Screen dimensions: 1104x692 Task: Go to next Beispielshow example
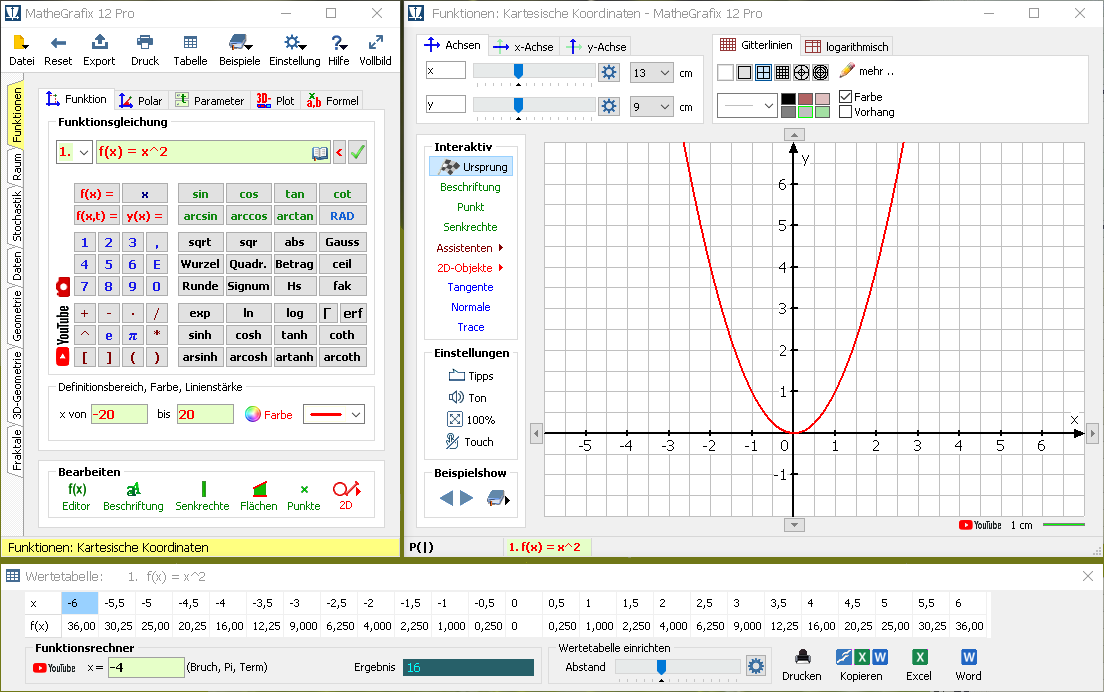[467, 498]
